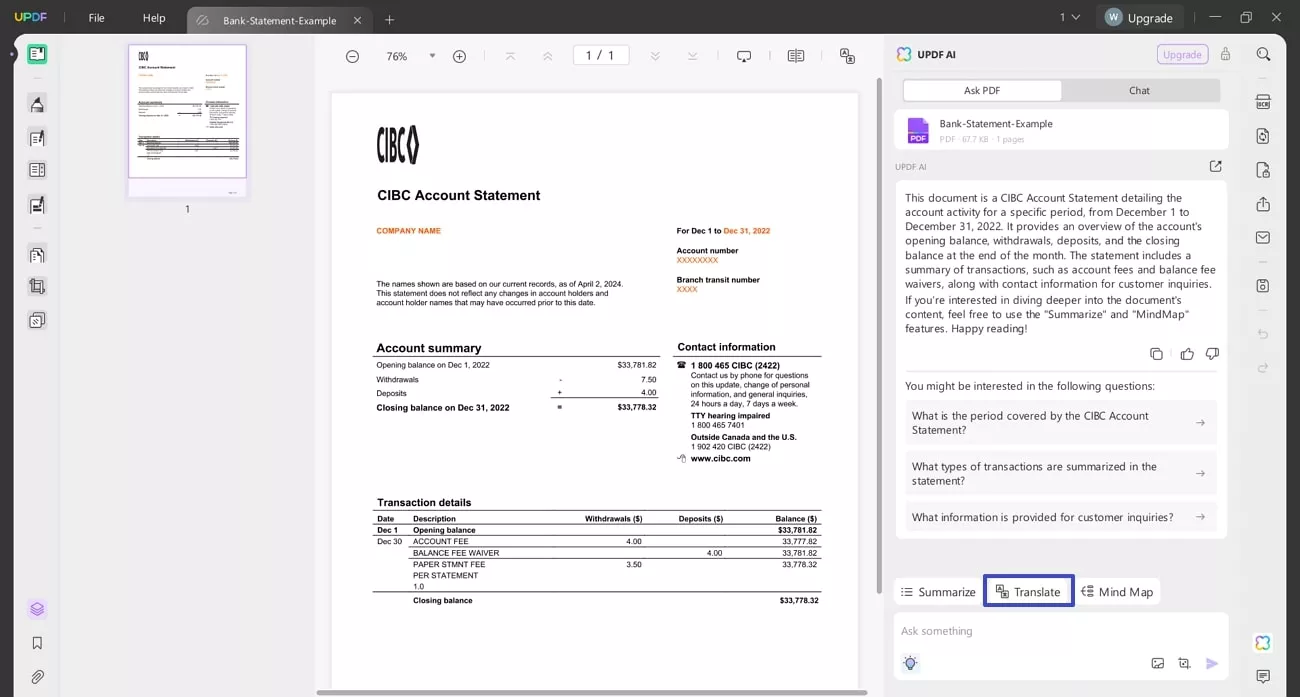This screenshot has width=1300, height=697.
Task: Send the AI message
Action: tap(1212, 663)
